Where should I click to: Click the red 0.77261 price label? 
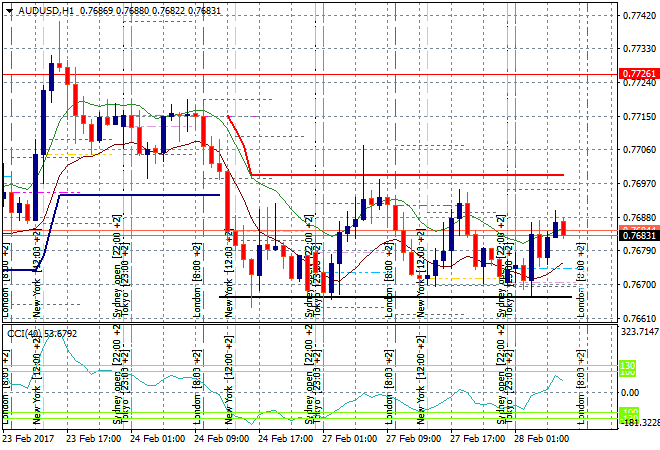pyautogui.click(x=639, y=74)
